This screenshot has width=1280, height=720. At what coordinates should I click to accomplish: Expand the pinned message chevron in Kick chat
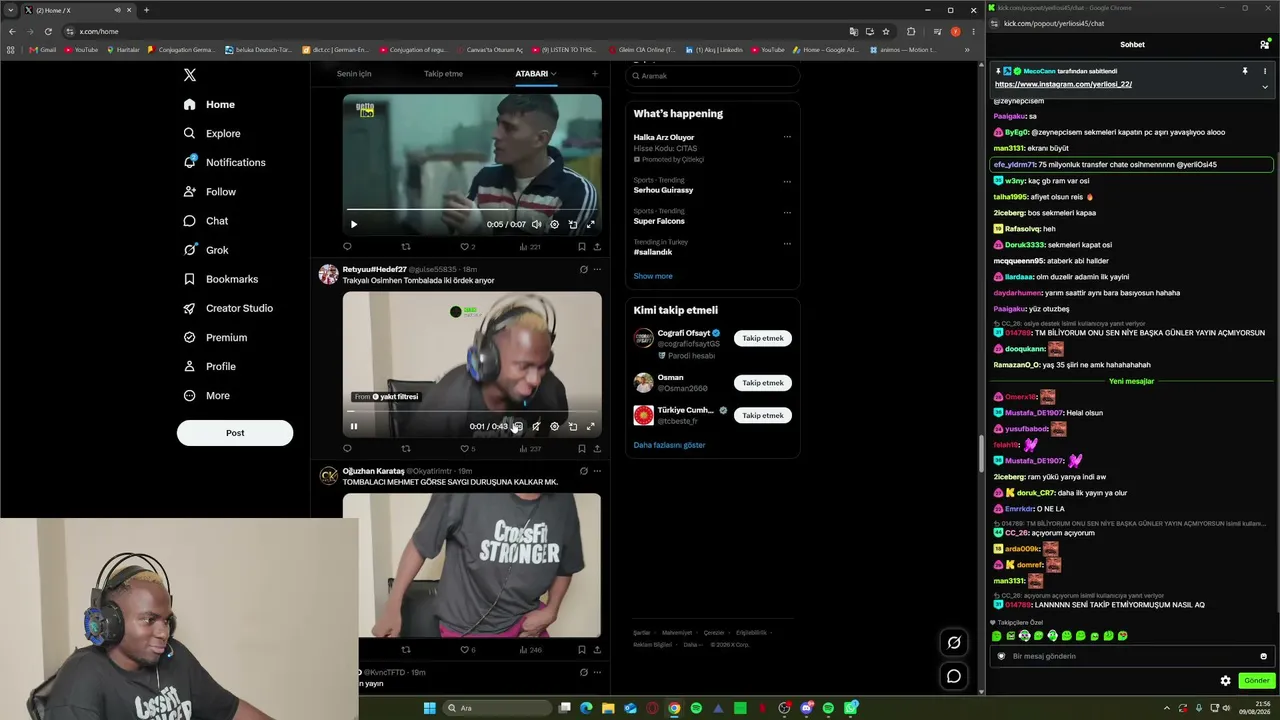(1265, 86)
